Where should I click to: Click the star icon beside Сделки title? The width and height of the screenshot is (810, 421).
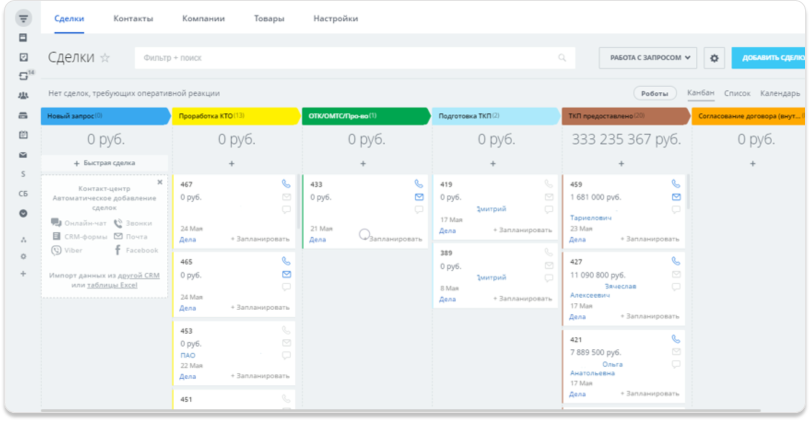(105, 58)
